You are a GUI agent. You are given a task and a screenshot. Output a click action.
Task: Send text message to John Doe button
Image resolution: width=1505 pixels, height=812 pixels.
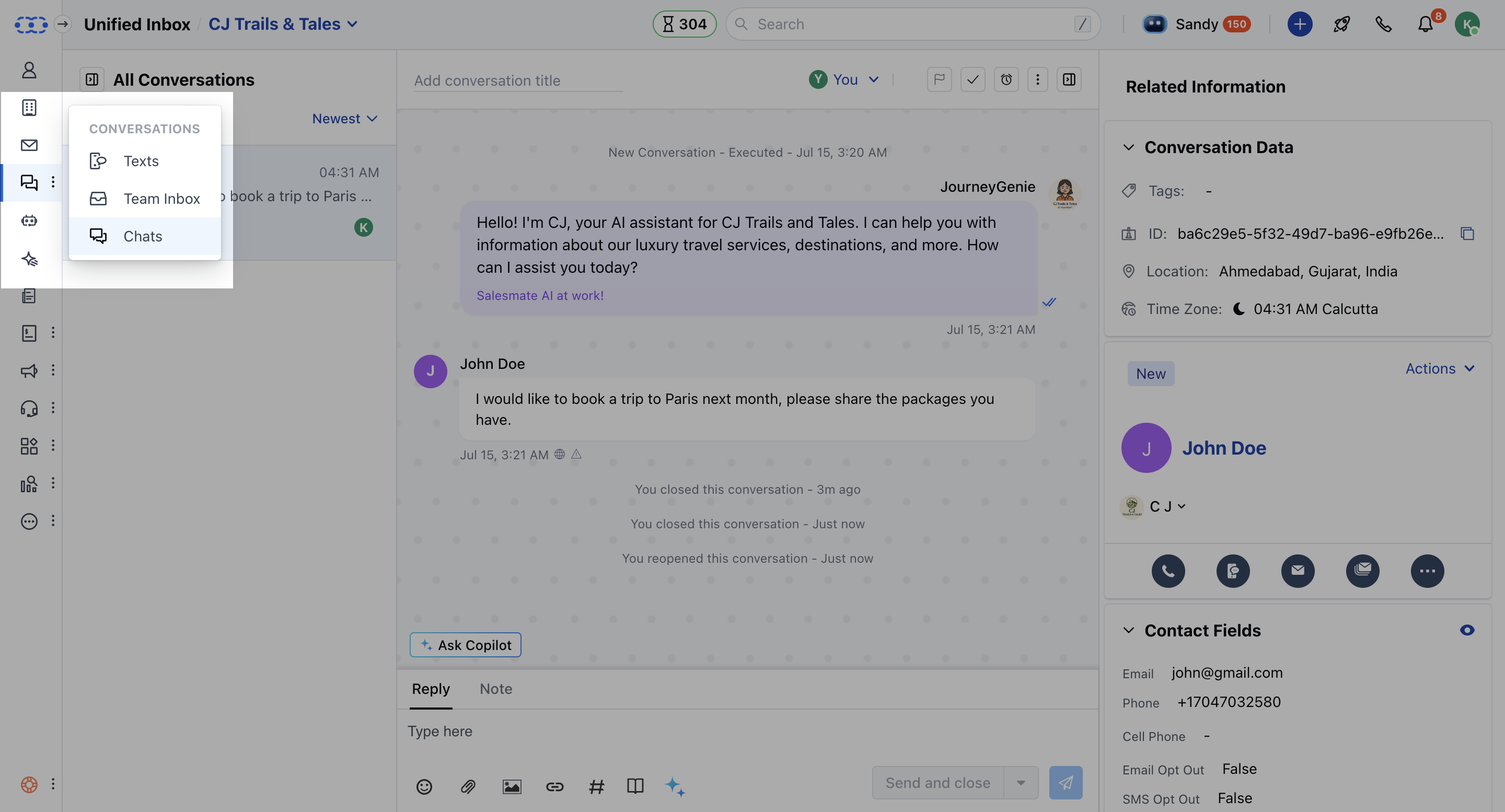(1233, 570)
